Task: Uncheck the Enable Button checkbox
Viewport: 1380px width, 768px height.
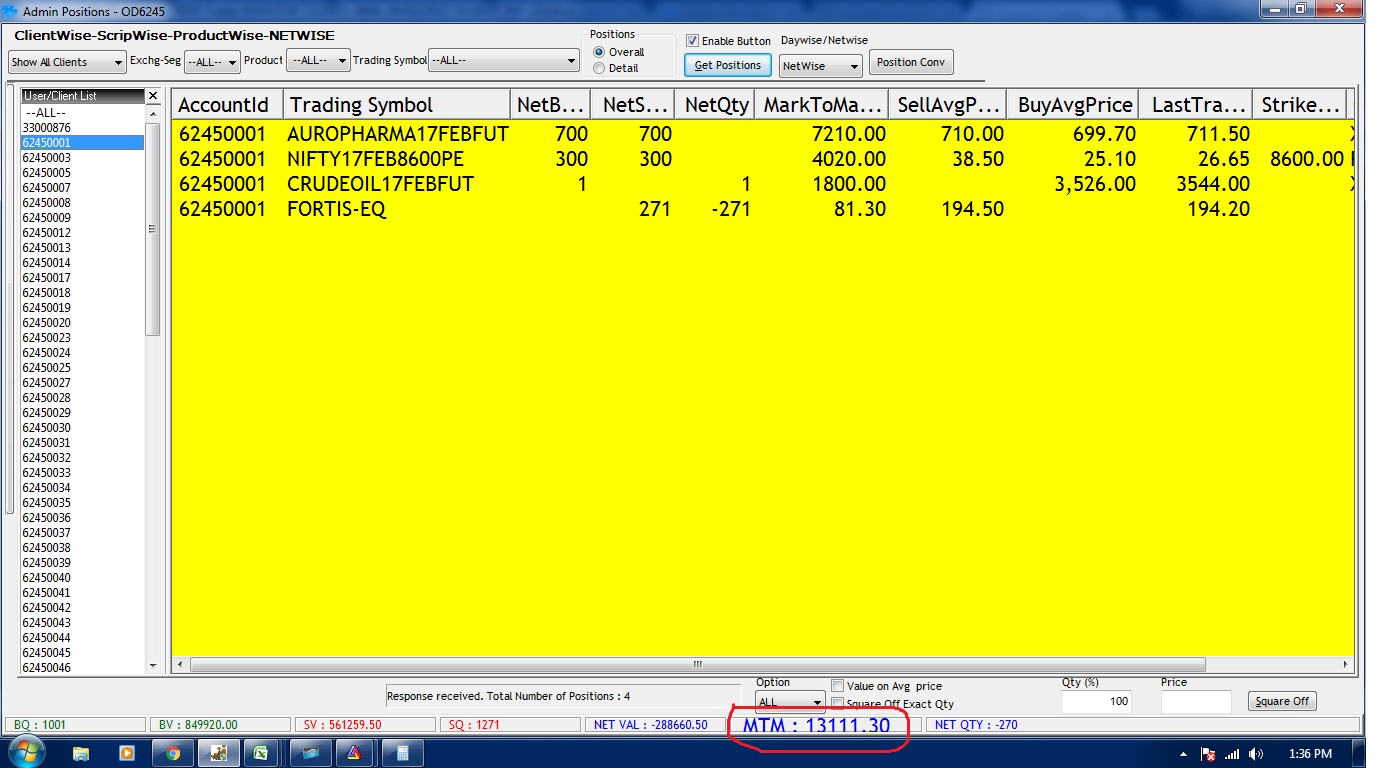Action: click(x=692, y=41)
